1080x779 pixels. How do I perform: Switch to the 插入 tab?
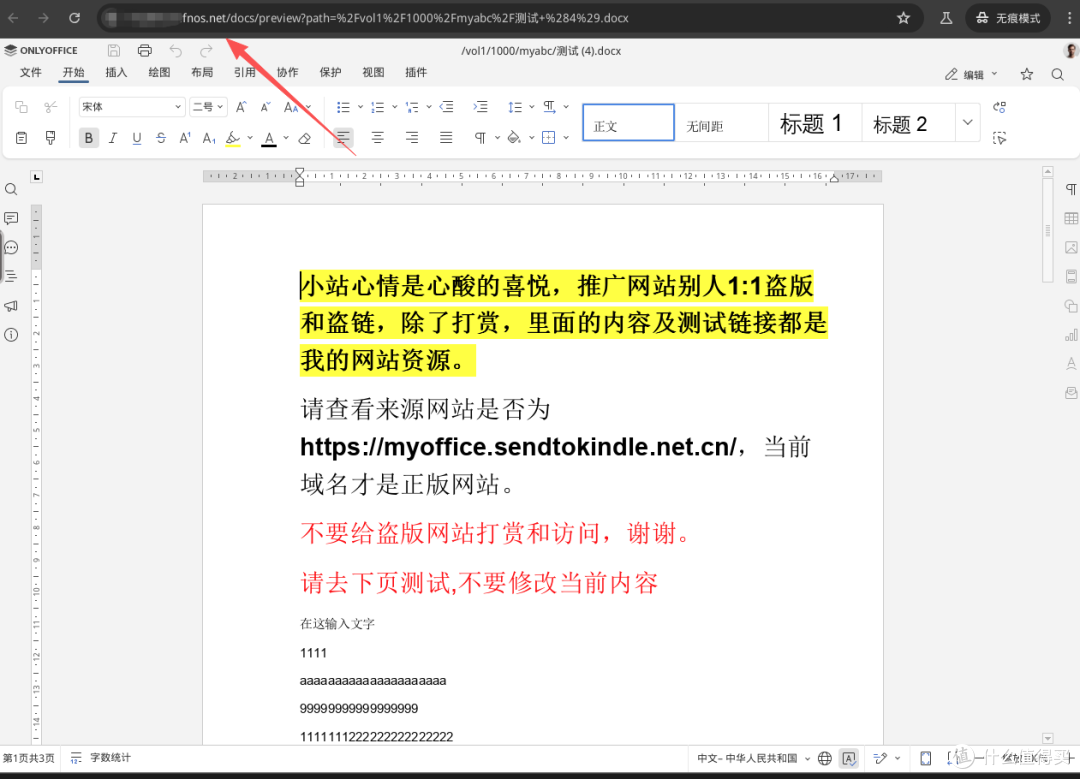tap(116, 72)
